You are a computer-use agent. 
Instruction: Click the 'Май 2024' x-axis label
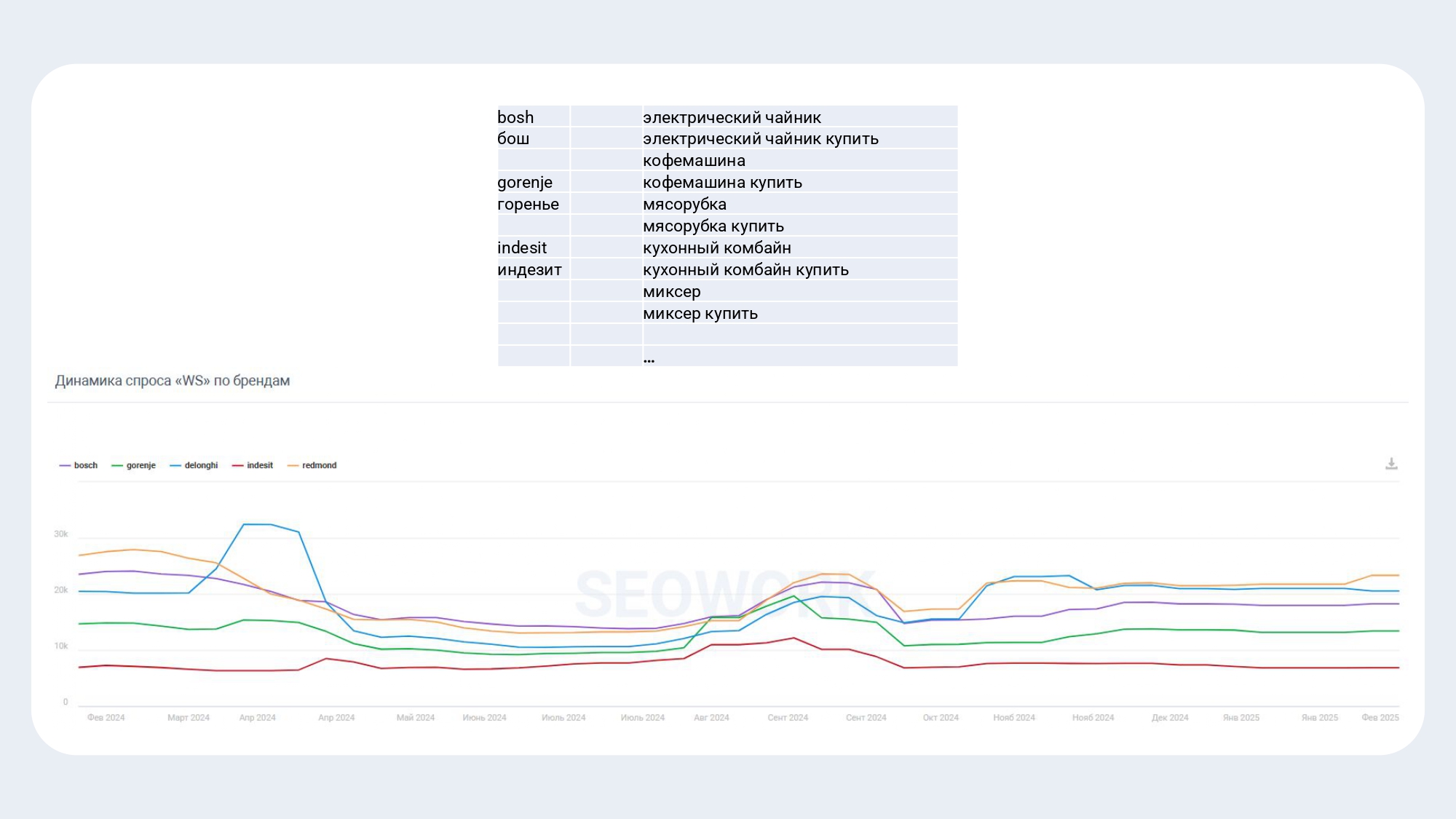(416, 718)
